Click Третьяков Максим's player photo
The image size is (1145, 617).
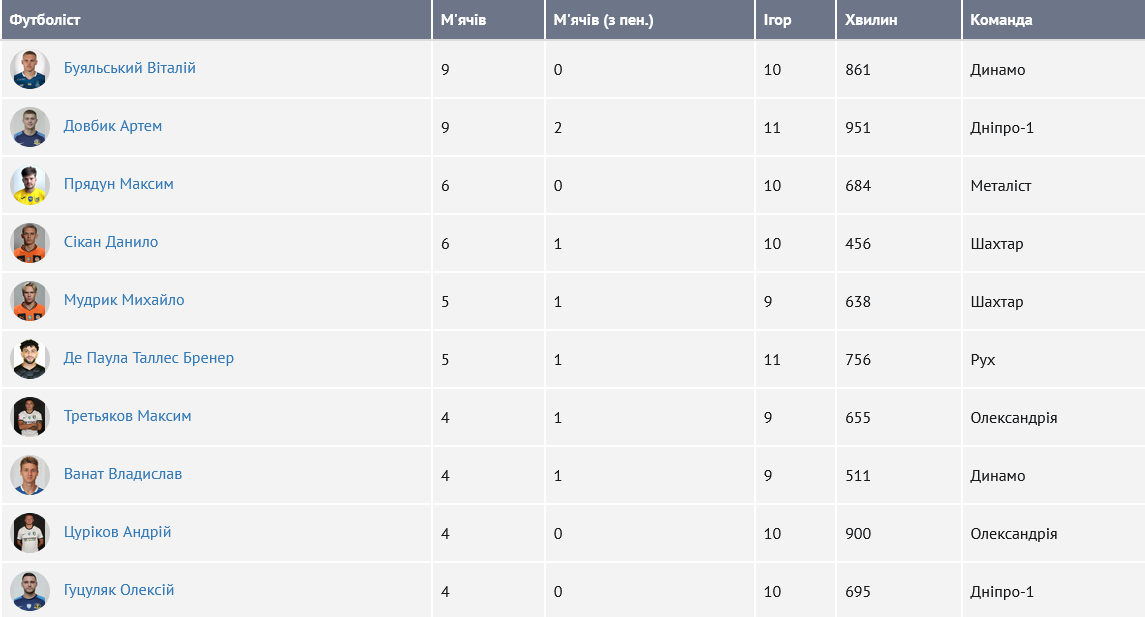[30, 417]
